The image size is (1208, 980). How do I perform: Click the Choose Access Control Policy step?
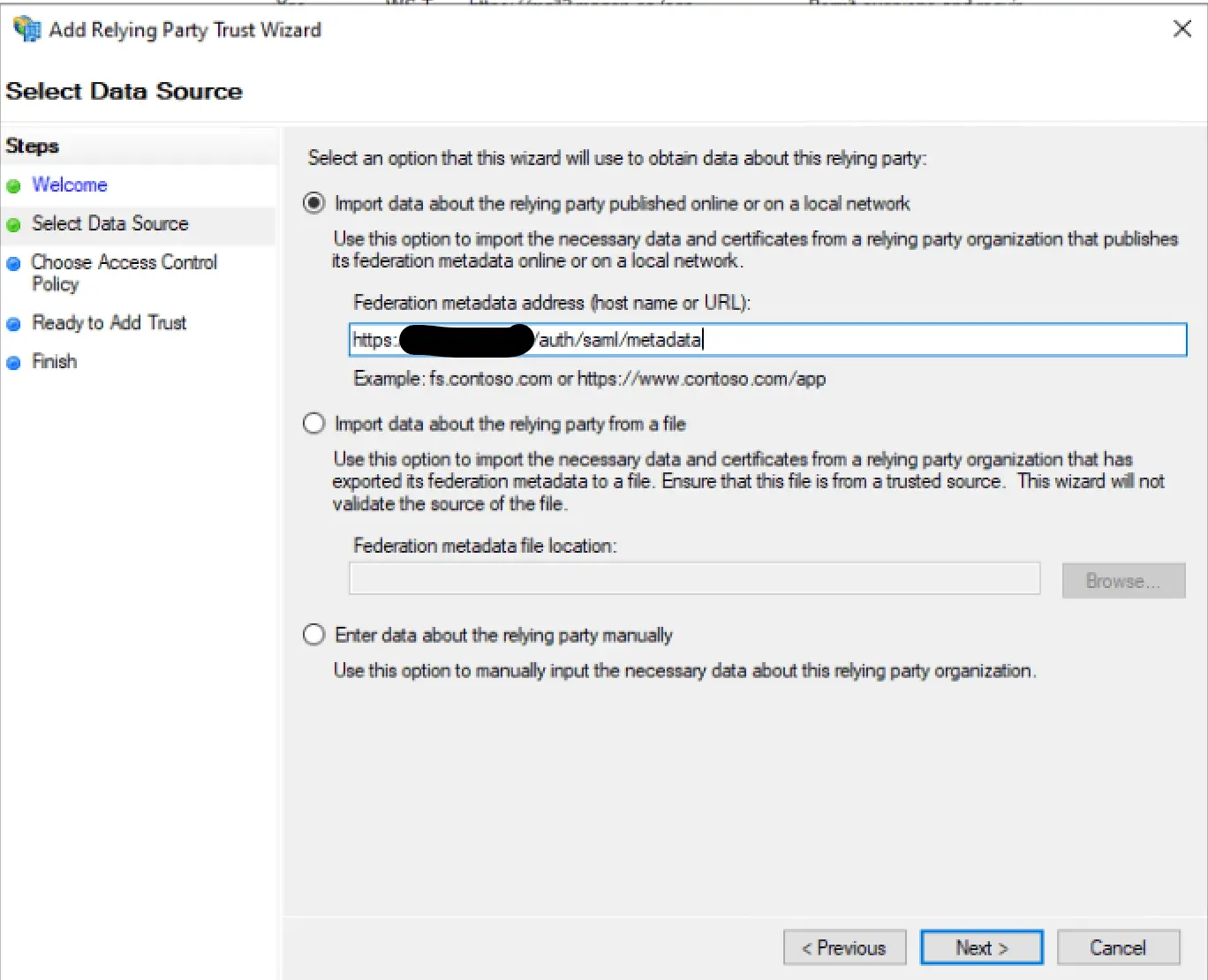tap(125, 273)
